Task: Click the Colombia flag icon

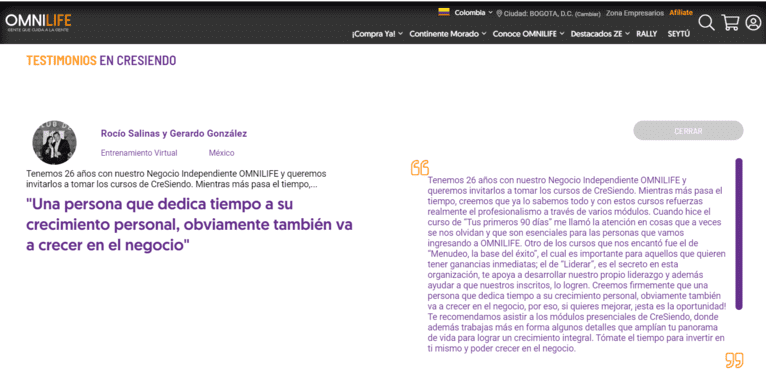Action: click(x=444, y=13)
